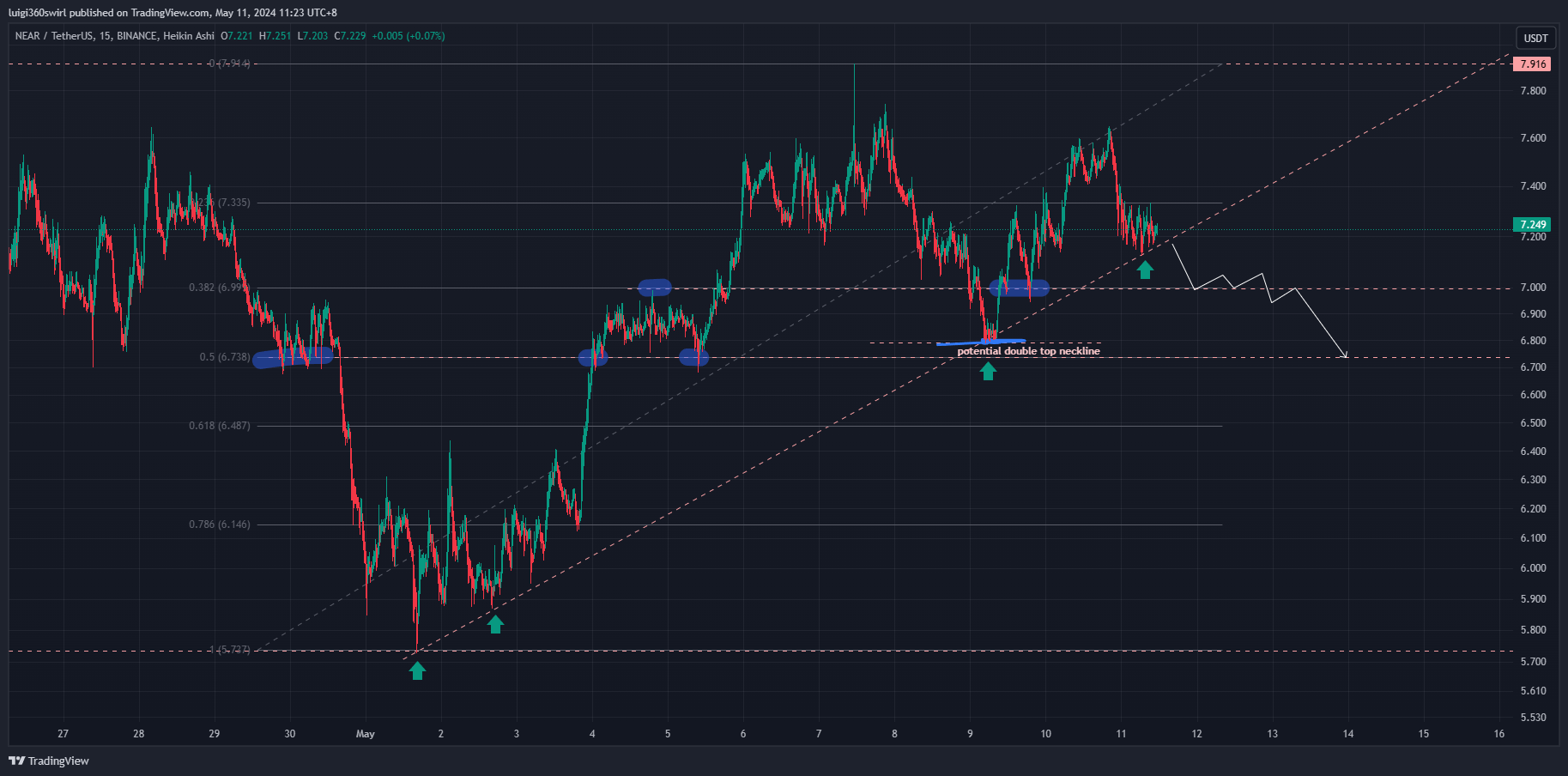Image resolution: width=1568 pixels, height=776 pixels.
Task: Click 7.800 on the price axis
Action: (1533, 91)
